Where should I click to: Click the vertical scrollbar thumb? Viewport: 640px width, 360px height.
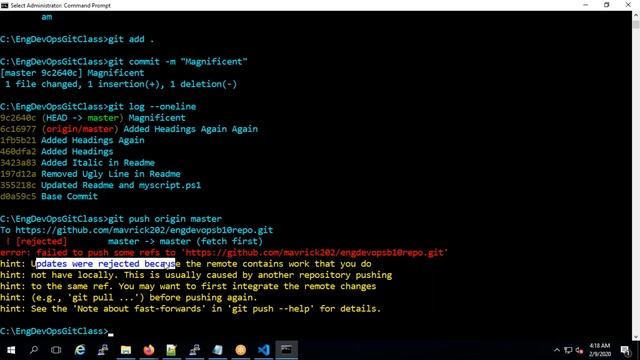[x=636, y=24]
